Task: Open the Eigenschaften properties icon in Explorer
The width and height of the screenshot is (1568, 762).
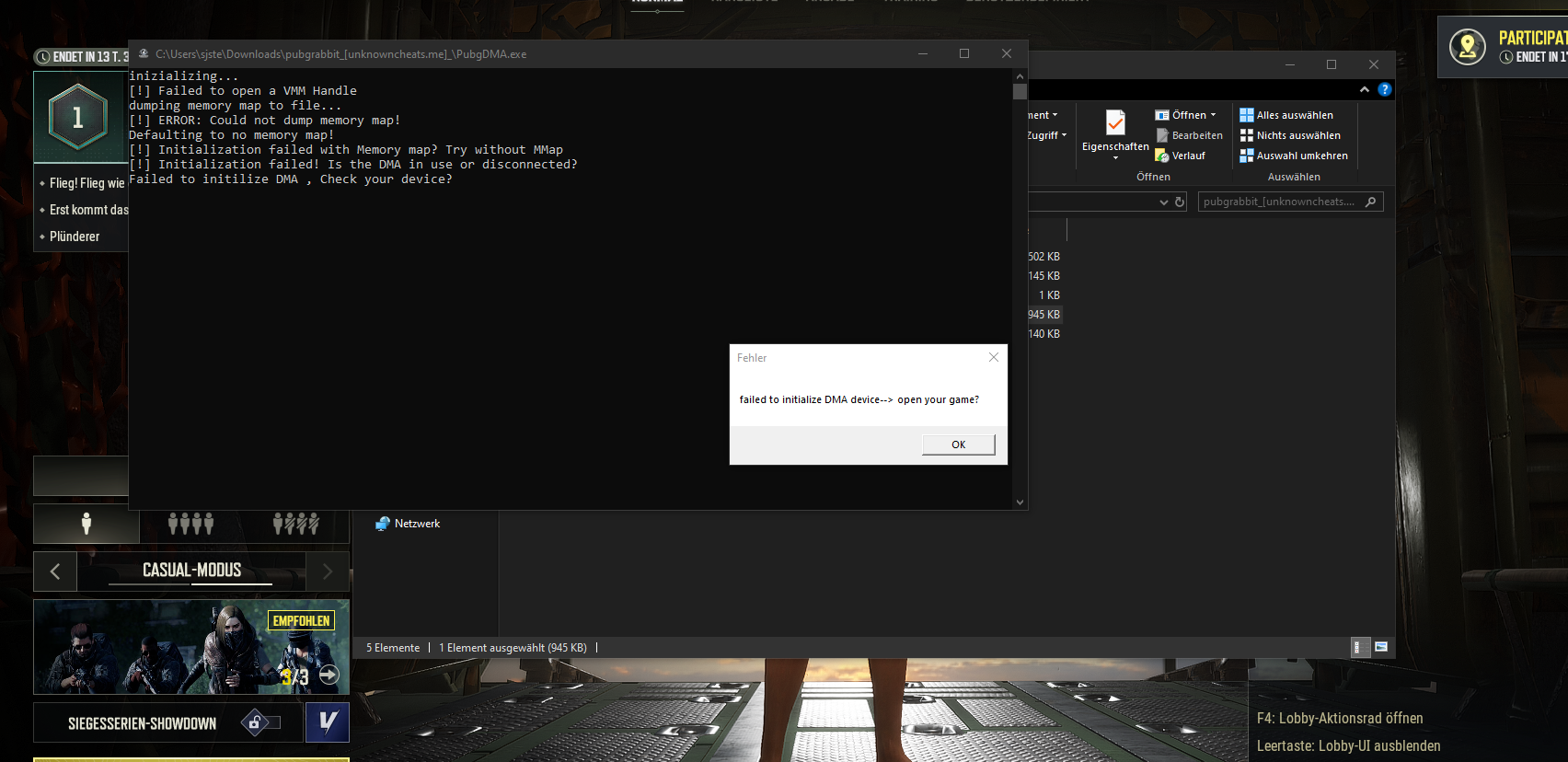Action: click(x=1115, y=122)
